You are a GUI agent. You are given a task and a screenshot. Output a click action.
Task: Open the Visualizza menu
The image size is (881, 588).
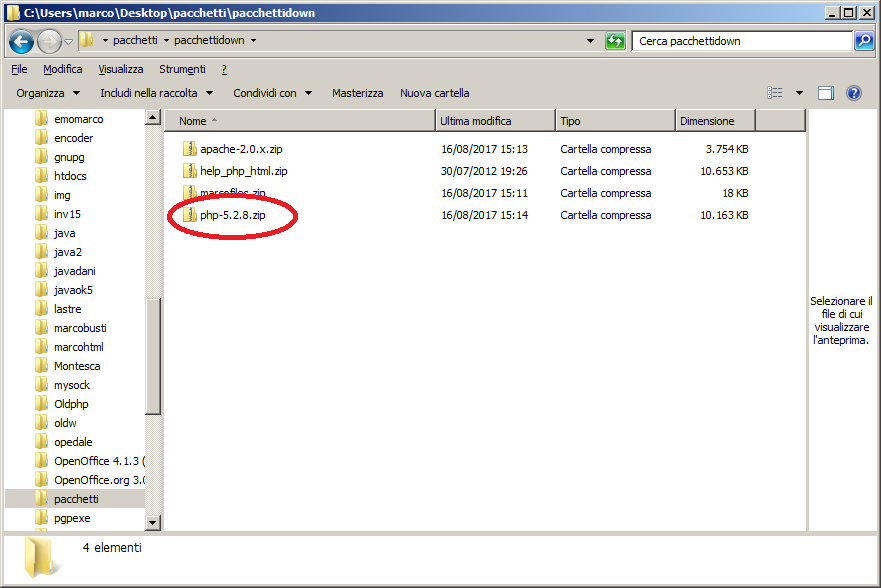[121, 69]
